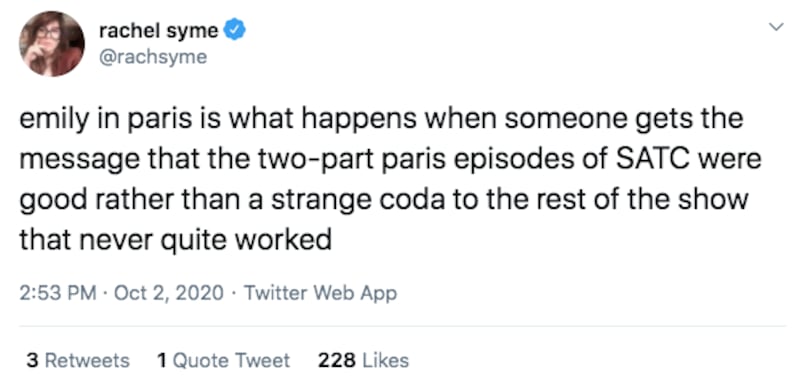Open the 1 Quote Tweet list
The height and width of the screenshot is (389, 800).
pyautogui.click(x=223, y=360)
